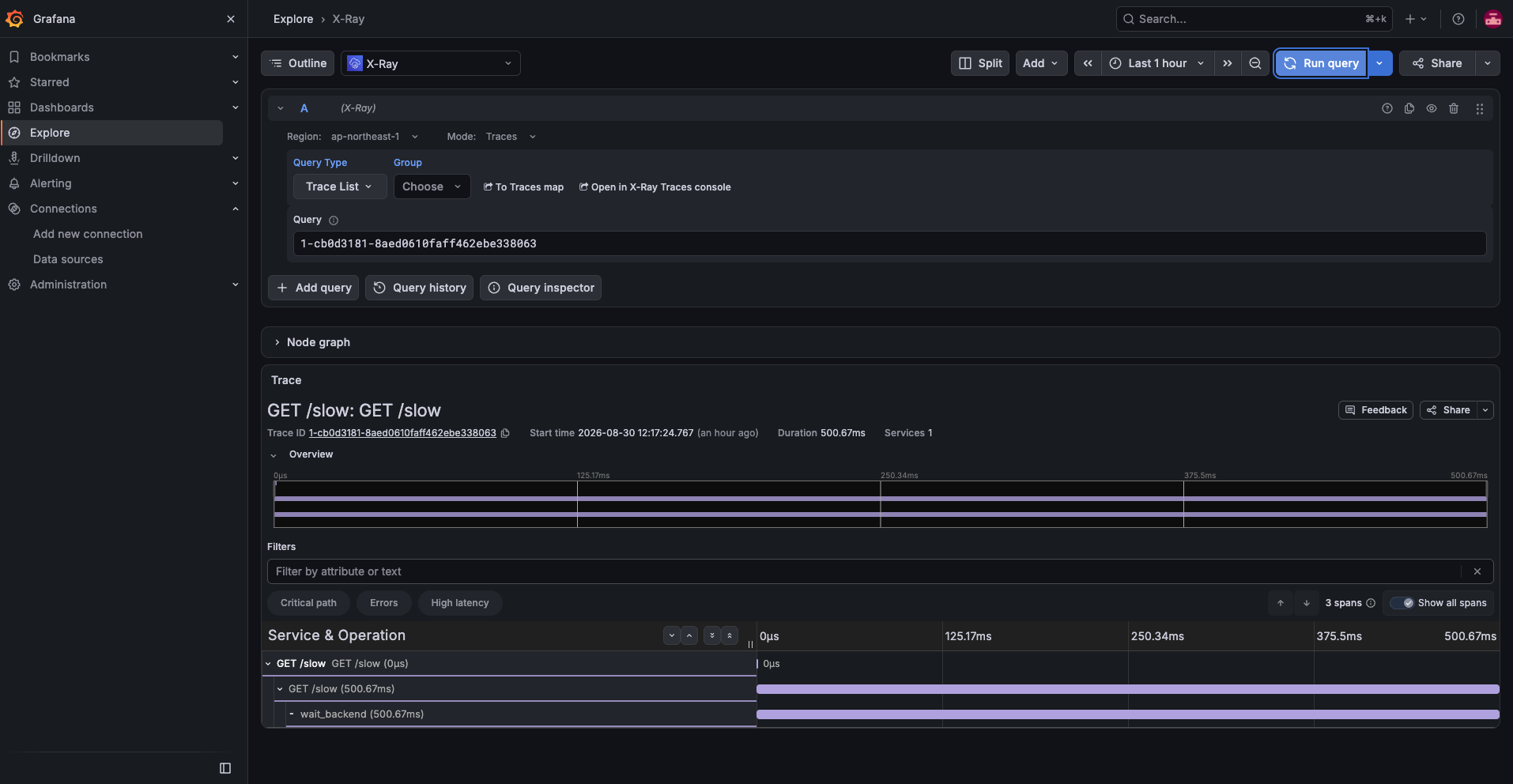Go to previous span match arrow
The image size is (1513, 784).
pos(1281,603)
